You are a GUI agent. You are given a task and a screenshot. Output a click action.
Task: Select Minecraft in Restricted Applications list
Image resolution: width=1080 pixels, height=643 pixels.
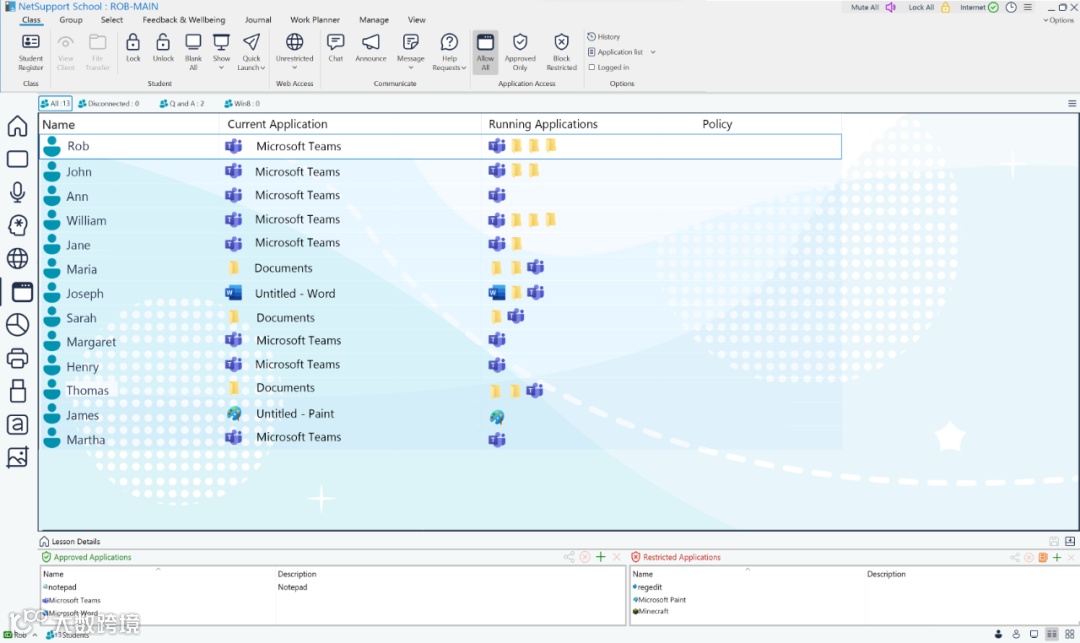(x=653, y=611)
